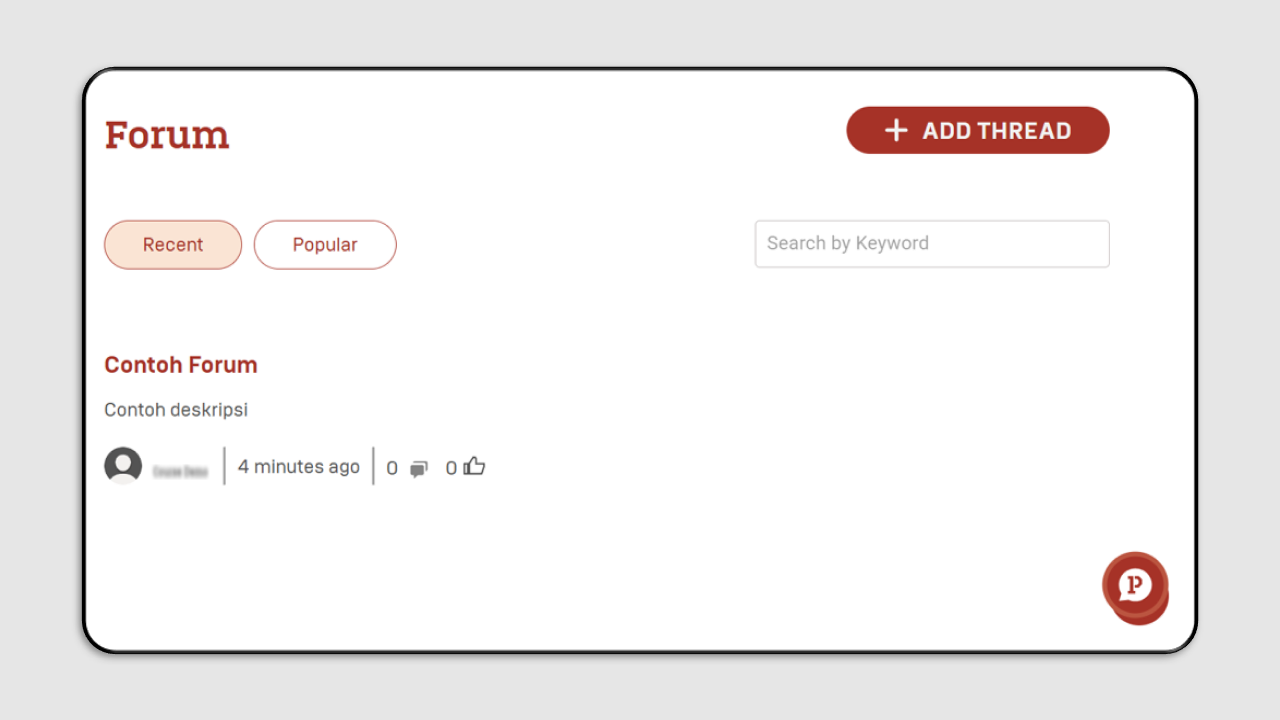Image resolution: width=1280 pixels, height=720 pixels.
Task: Open the Contoh Forum thread title
Action: click(x=181, y=365)
